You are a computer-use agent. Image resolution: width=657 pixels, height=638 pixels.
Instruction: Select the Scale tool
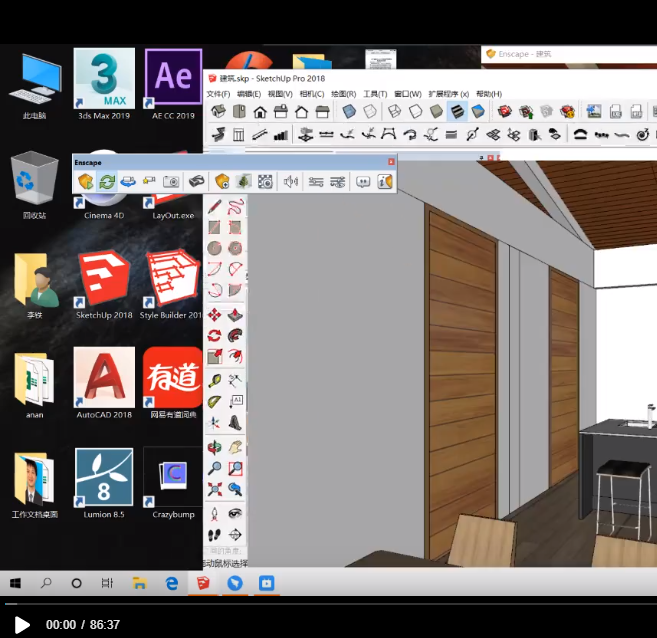click(215, 356)
